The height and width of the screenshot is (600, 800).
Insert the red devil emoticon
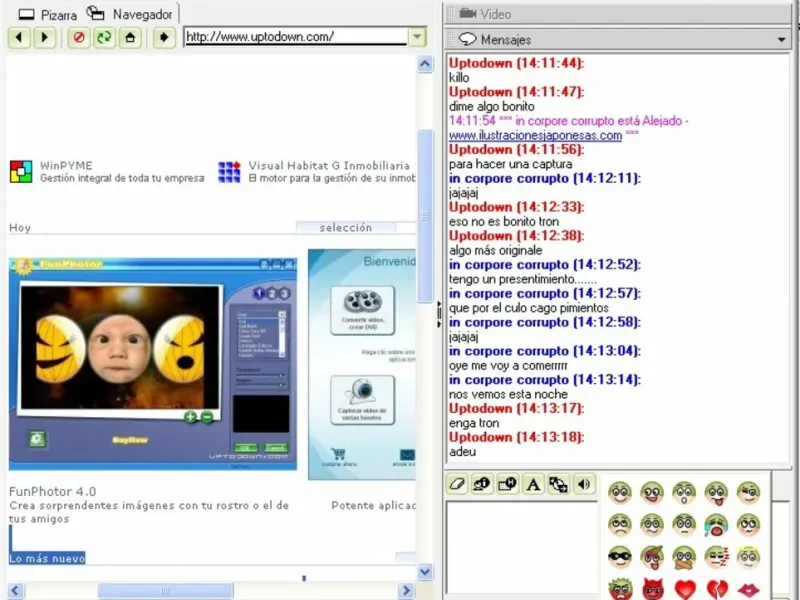(652, 589)
